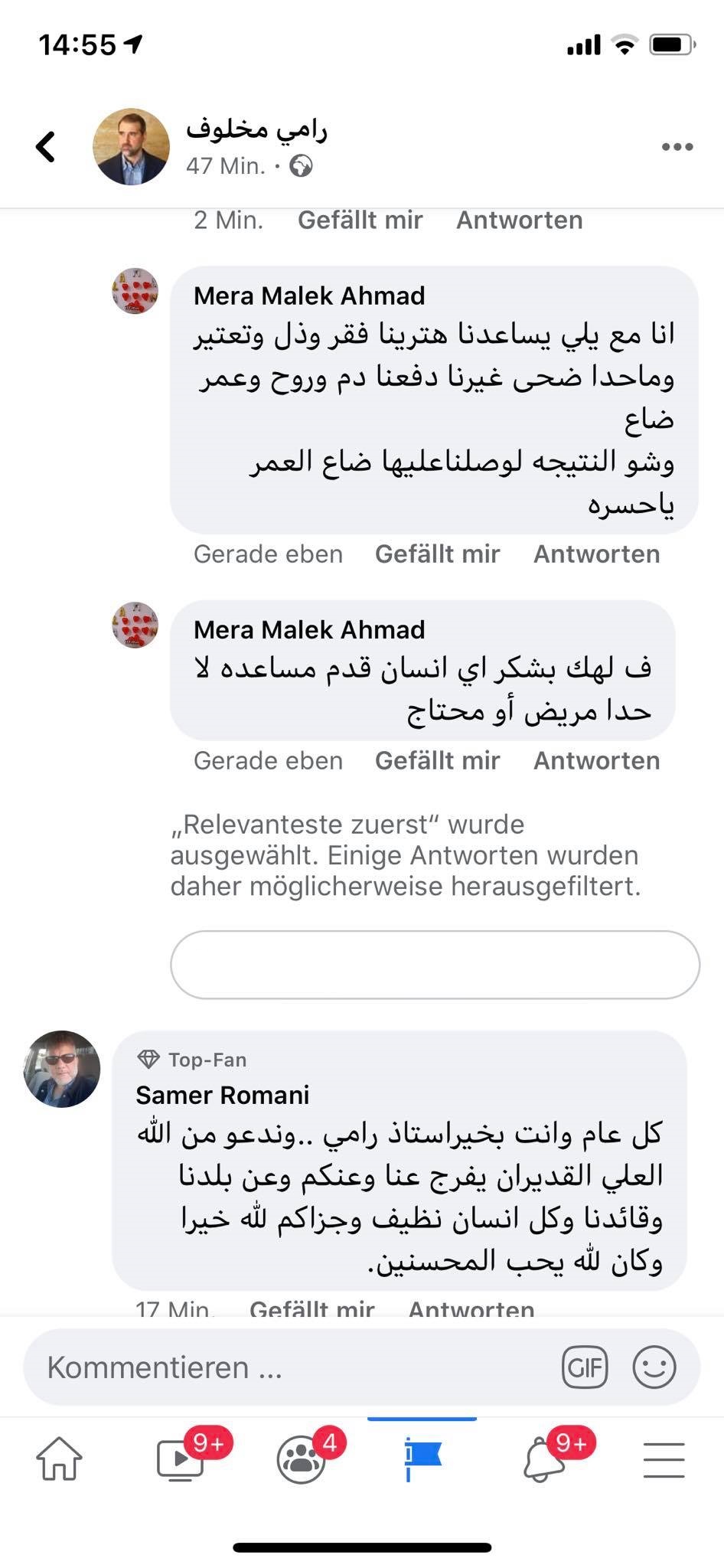Like Samer Romani's comment

(311, 1308)
